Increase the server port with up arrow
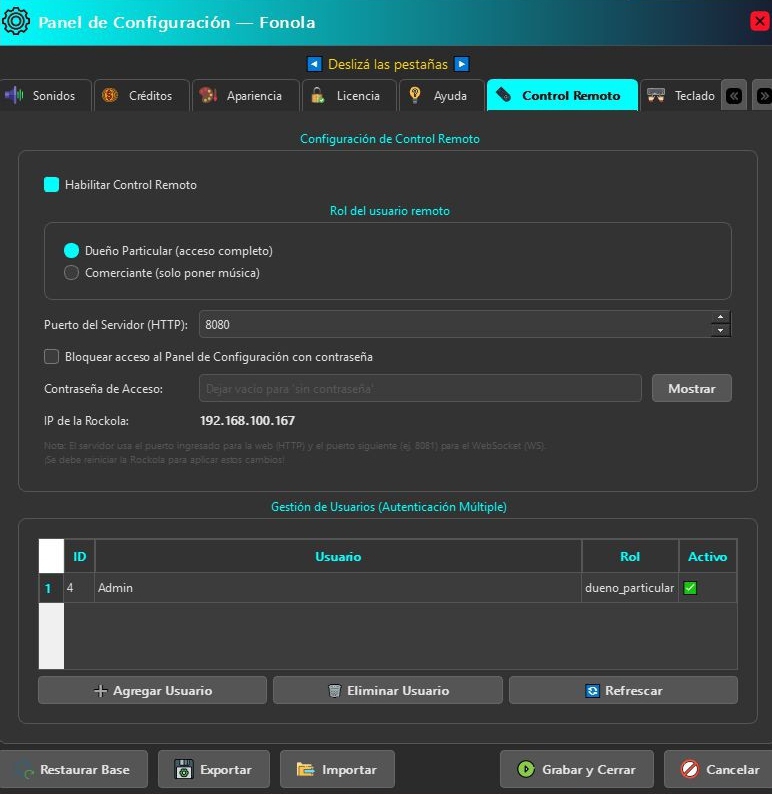 coord(720,317)
